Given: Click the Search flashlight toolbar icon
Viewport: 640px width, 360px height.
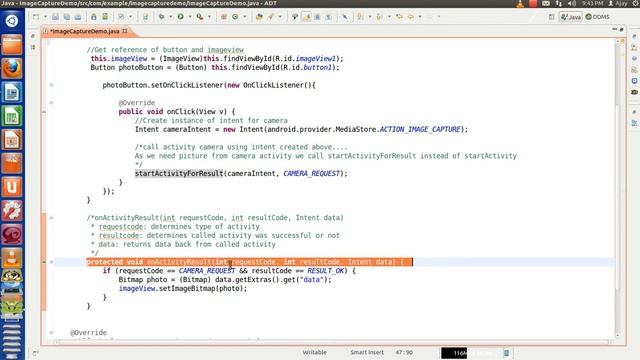Looking at the screenshot, I should [x=271, y=17].
